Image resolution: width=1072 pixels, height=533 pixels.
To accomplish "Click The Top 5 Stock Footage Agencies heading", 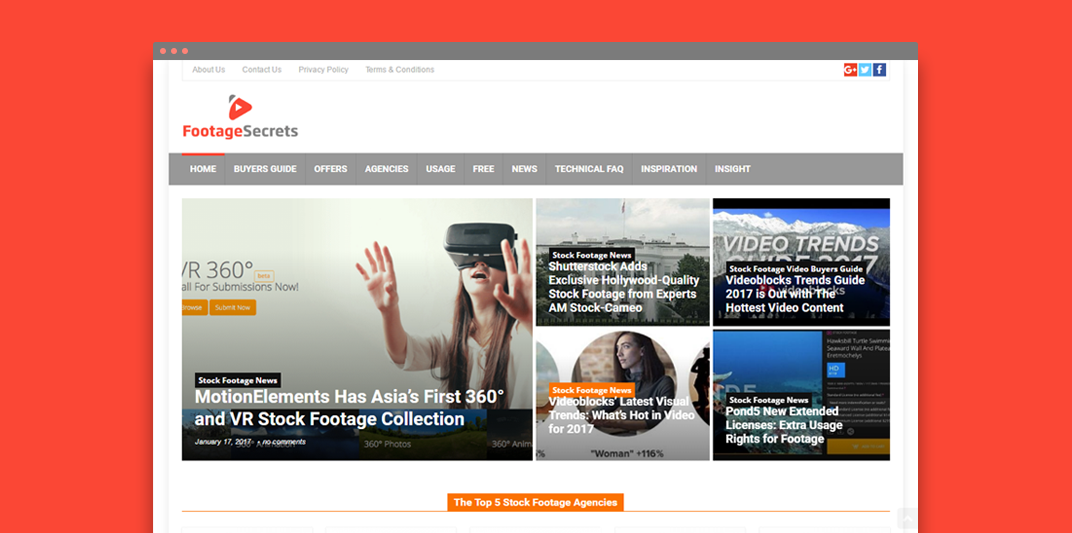I will [536, 502].
